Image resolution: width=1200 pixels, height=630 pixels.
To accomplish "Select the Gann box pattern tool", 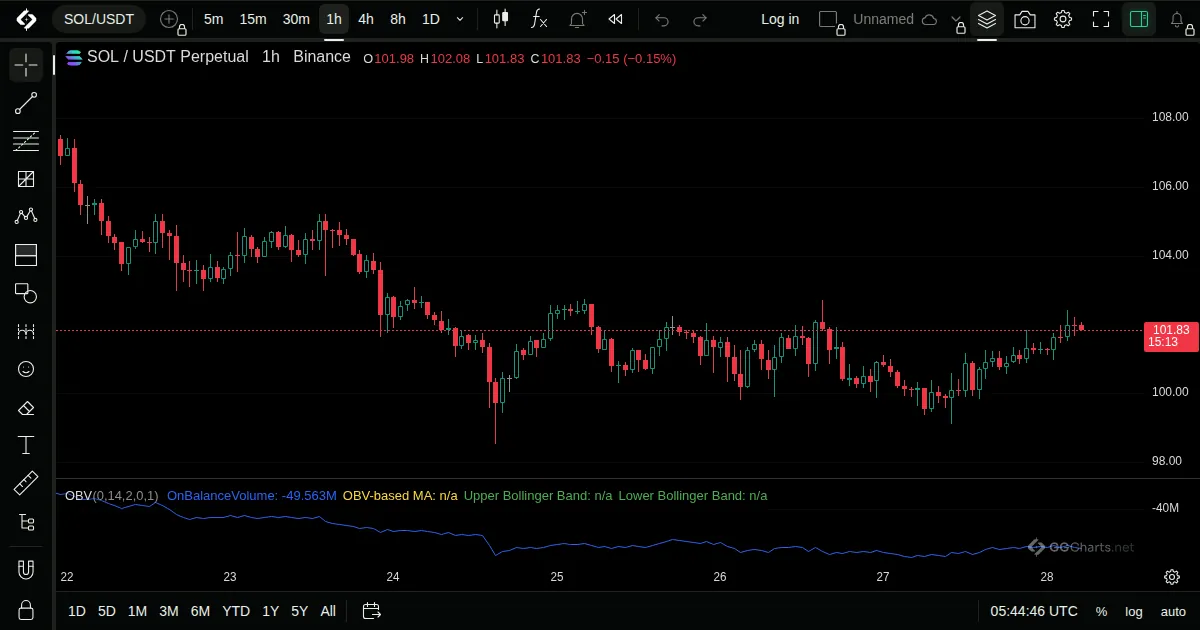I will coord(26,179).
